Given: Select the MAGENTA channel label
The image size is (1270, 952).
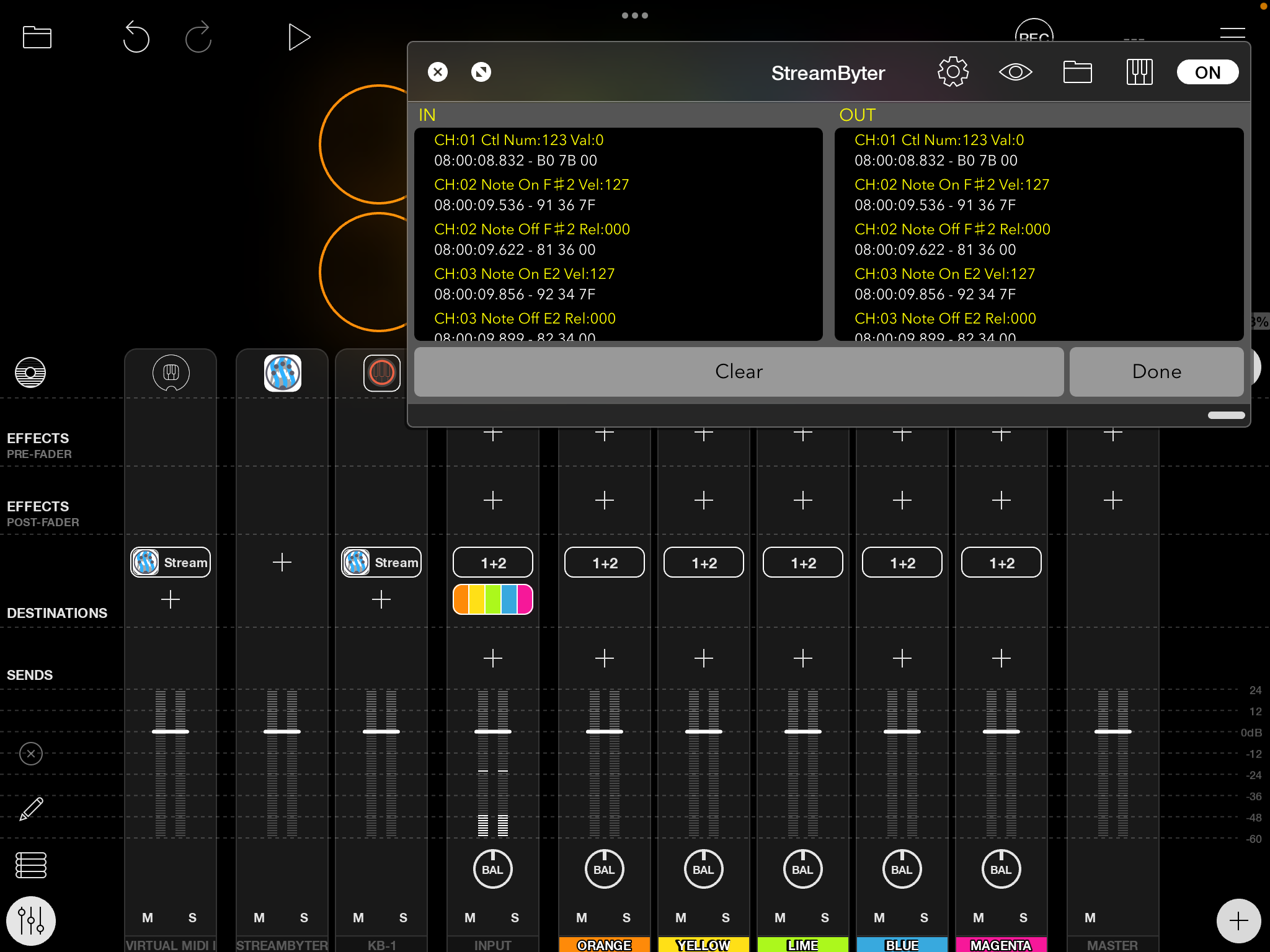Looking at the screenshot, I should pyautogui.click(x=1001, y=945).
